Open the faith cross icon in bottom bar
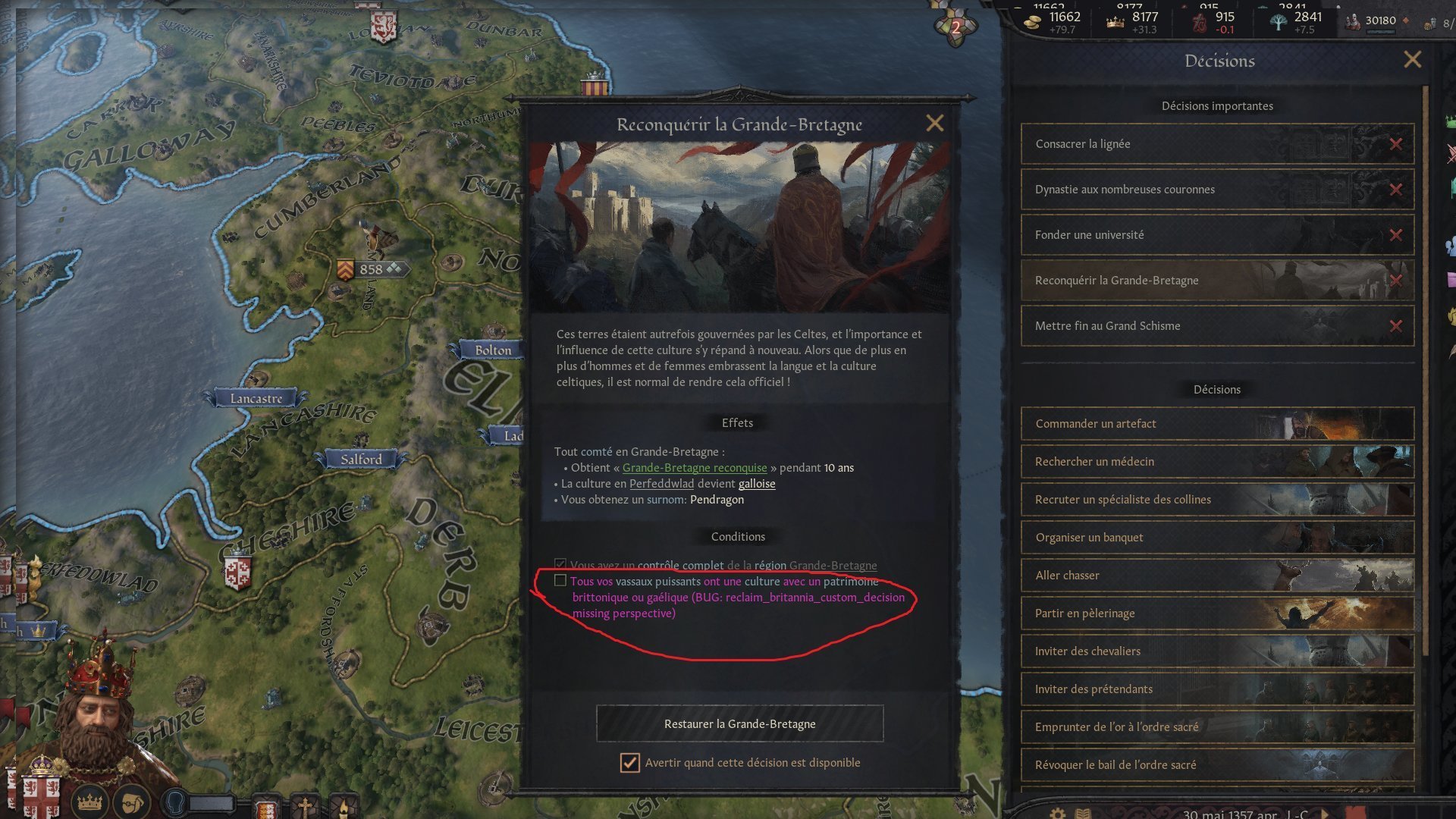Viewport: 1456px width, 819px height. (x=305, y=806)
